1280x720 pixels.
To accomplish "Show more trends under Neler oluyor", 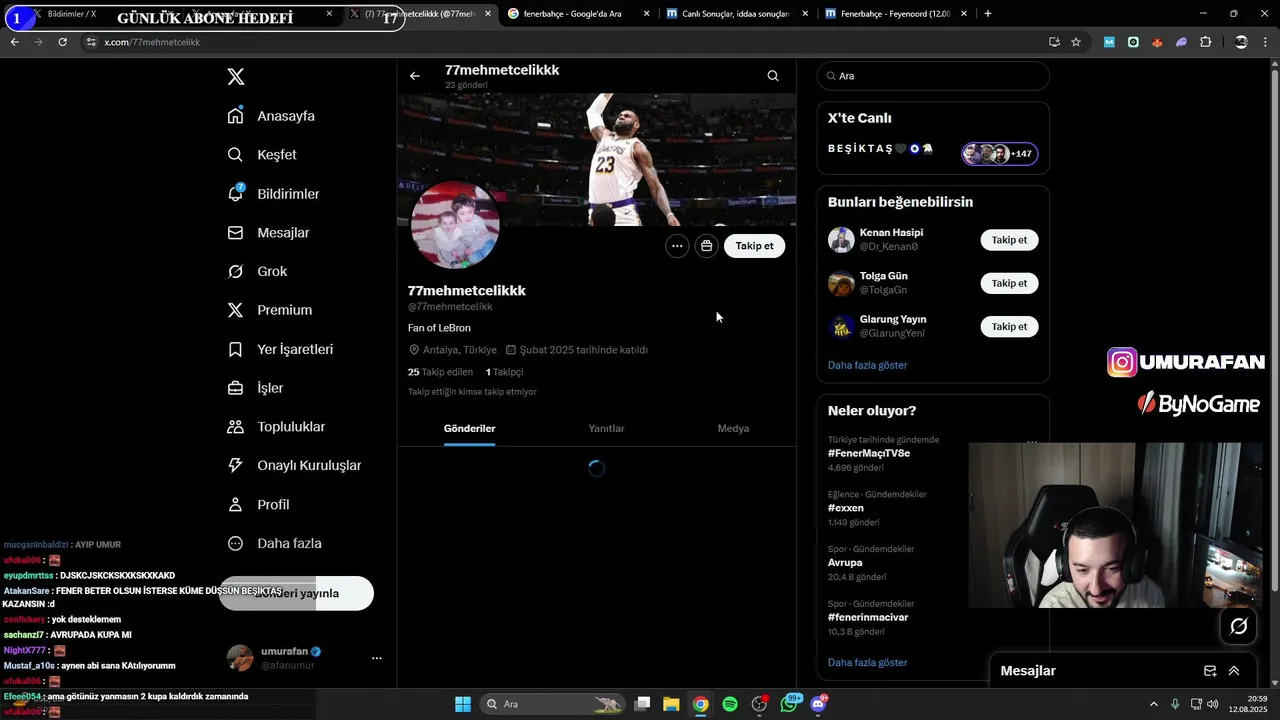I will coord(867,662).
